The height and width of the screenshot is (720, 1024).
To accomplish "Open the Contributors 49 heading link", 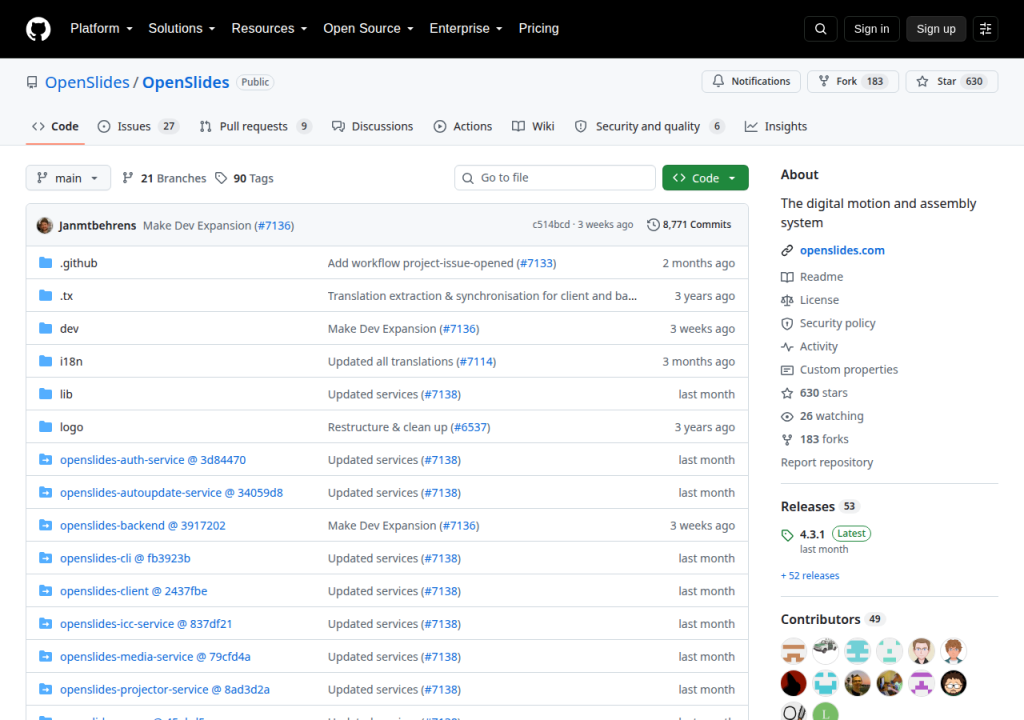I will (831, 619).
